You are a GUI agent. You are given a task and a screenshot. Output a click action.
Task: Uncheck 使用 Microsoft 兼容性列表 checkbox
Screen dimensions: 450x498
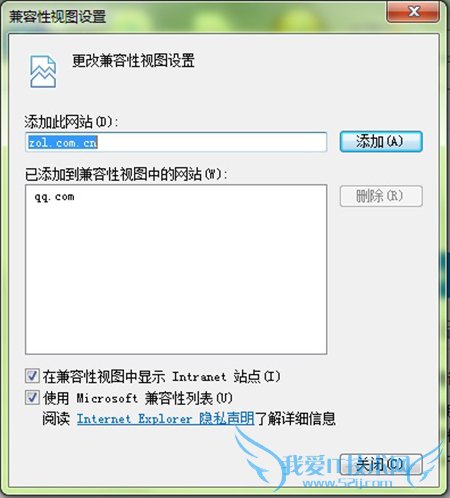tap(32, 398)
